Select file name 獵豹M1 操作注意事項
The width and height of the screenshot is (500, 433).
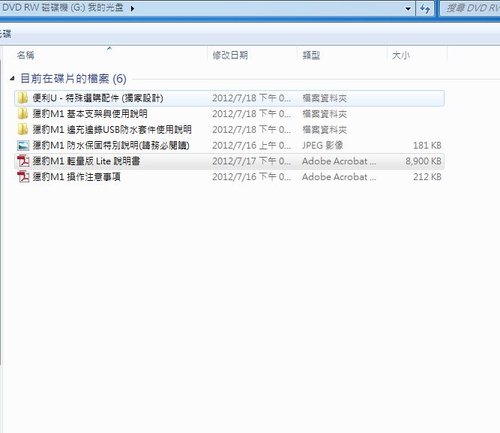pos(76,177)
